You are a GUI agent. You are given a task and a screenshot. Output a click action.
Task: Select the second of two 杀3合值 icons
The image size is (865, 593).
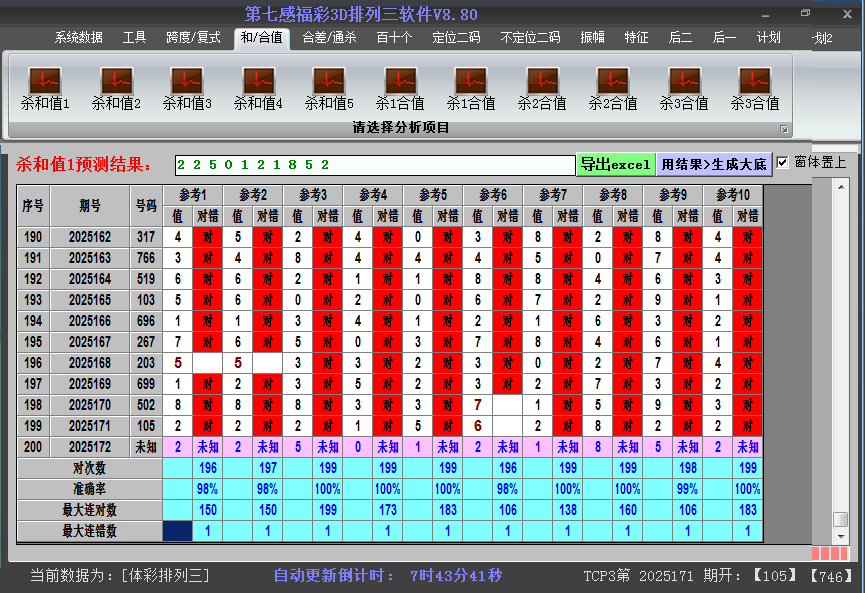click(x=755, y=88)
